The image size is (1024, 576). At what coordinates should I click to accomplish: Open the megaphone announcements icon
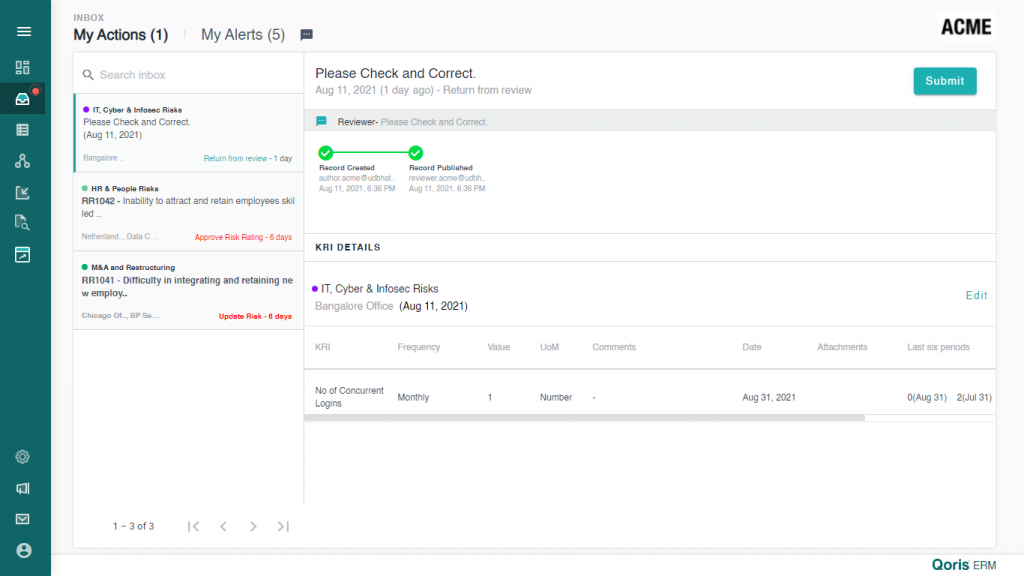point(22,488)
